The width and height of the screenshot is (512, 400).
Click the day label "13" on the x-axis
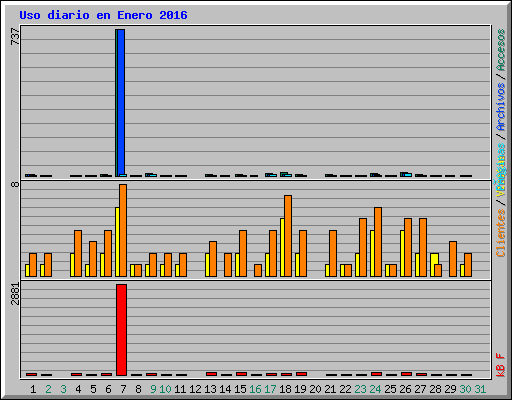pos(210,389)
